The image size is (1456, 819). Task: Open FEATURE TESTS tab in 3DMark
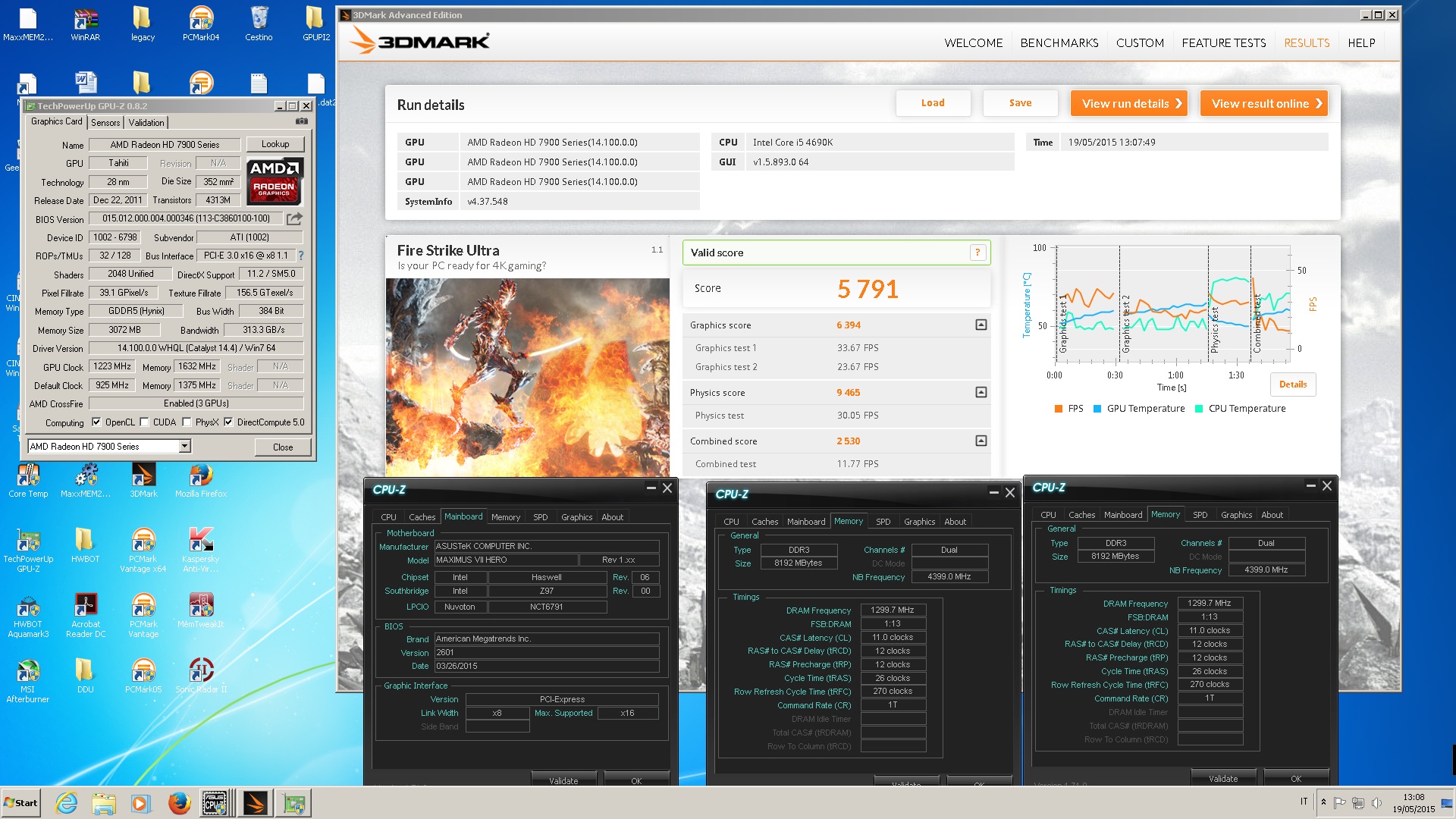pyautogui.click(x=1223, y=43)
